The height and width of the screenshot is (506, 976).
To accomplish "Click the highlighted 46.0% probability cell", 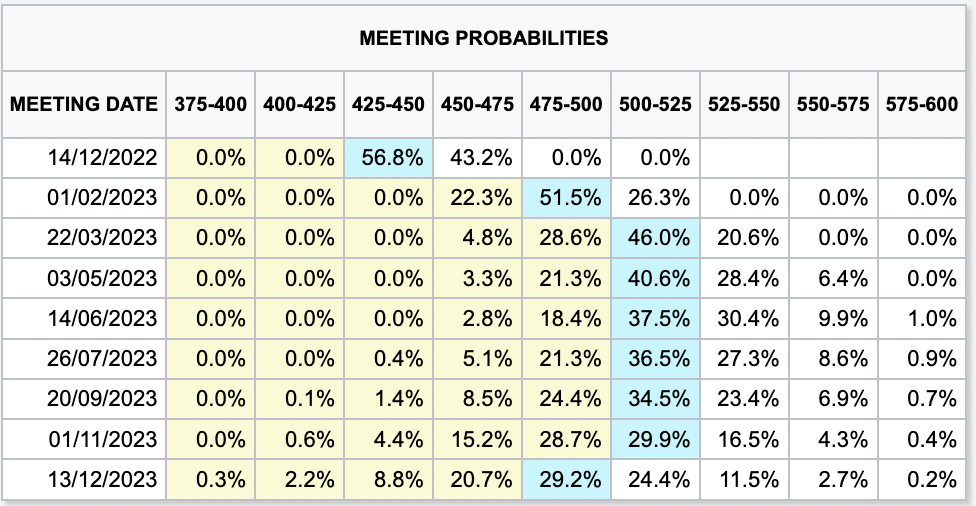I will tap(655, 239).
